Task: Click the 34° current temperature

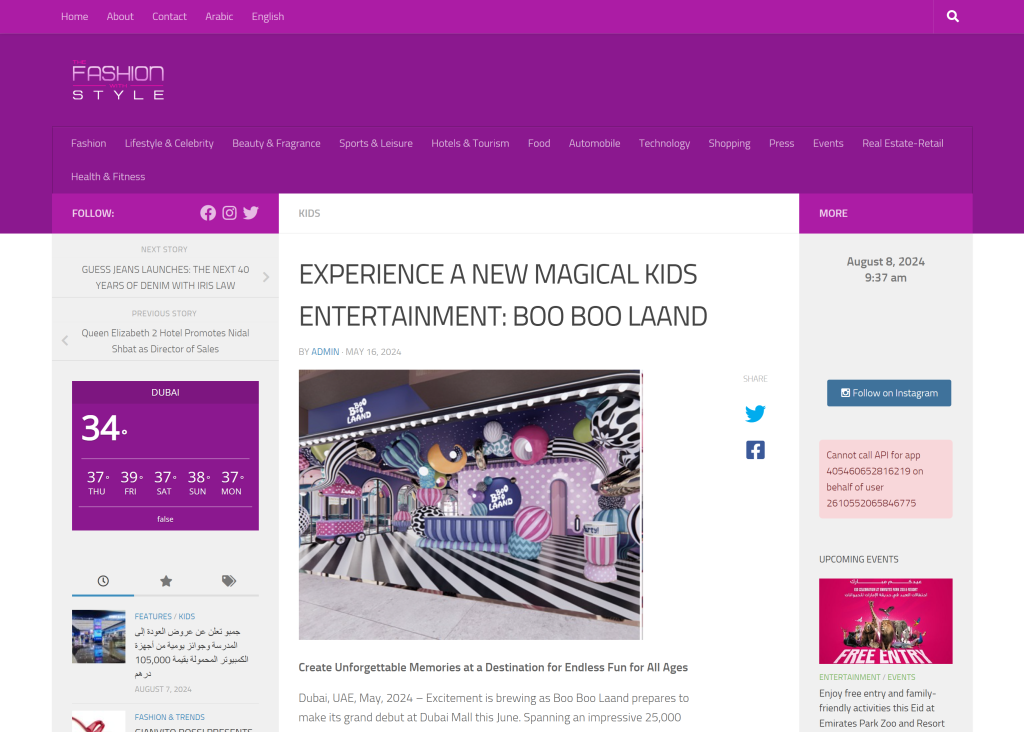Action: tap(104, 428)
